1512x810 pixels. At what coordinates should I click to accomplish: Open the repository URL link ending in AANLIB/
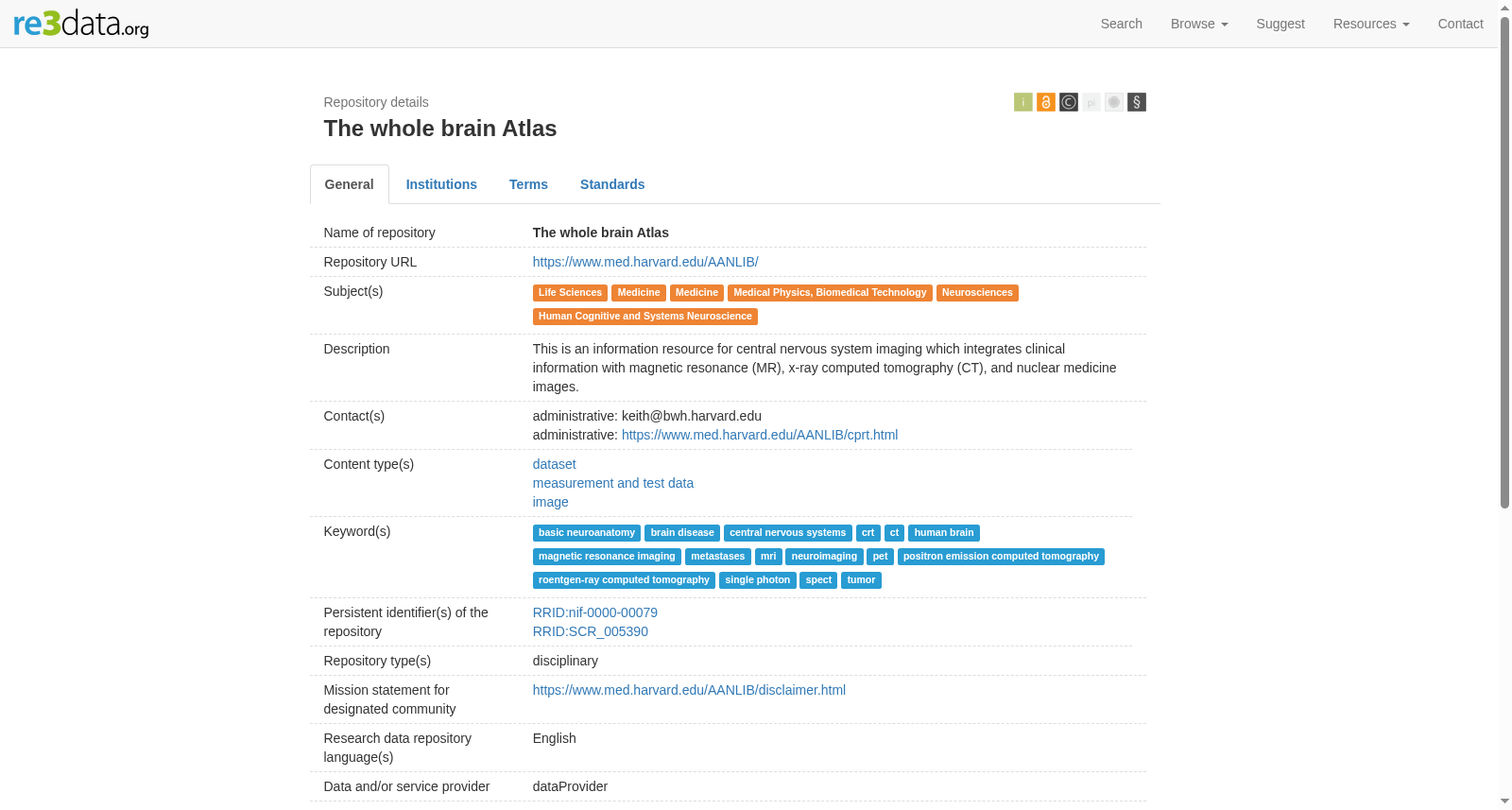645,262
